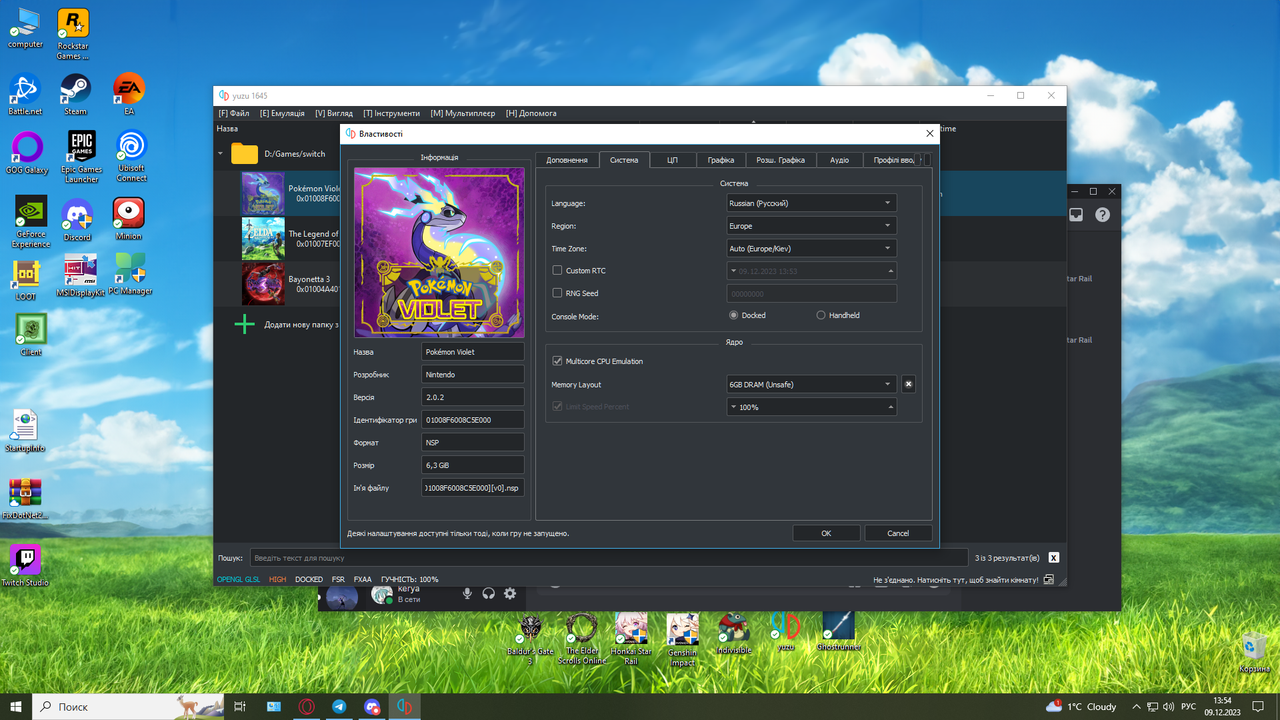Enable the Custom RTC checkbox
Image resolution: width=1280 pixels, height=720 pixels.
pyautogui.click(x=557, y=271)
